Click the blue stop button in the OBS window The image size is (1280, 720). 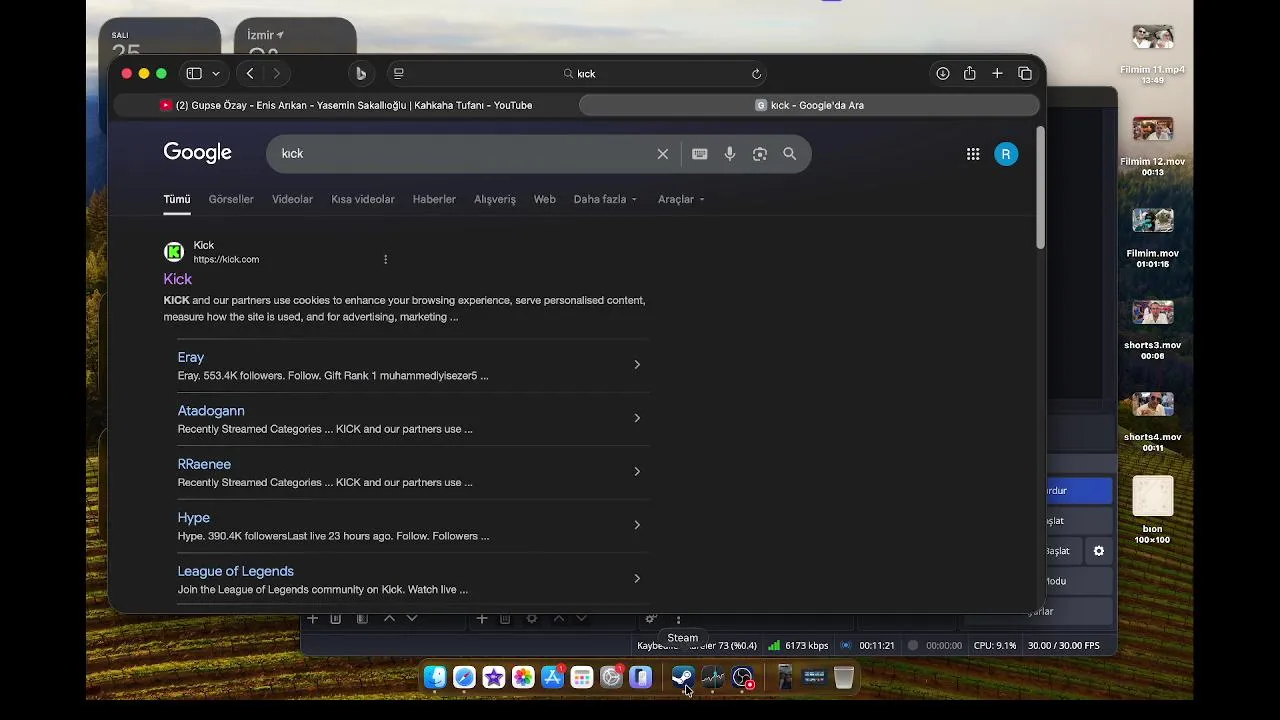point(1079,491)
